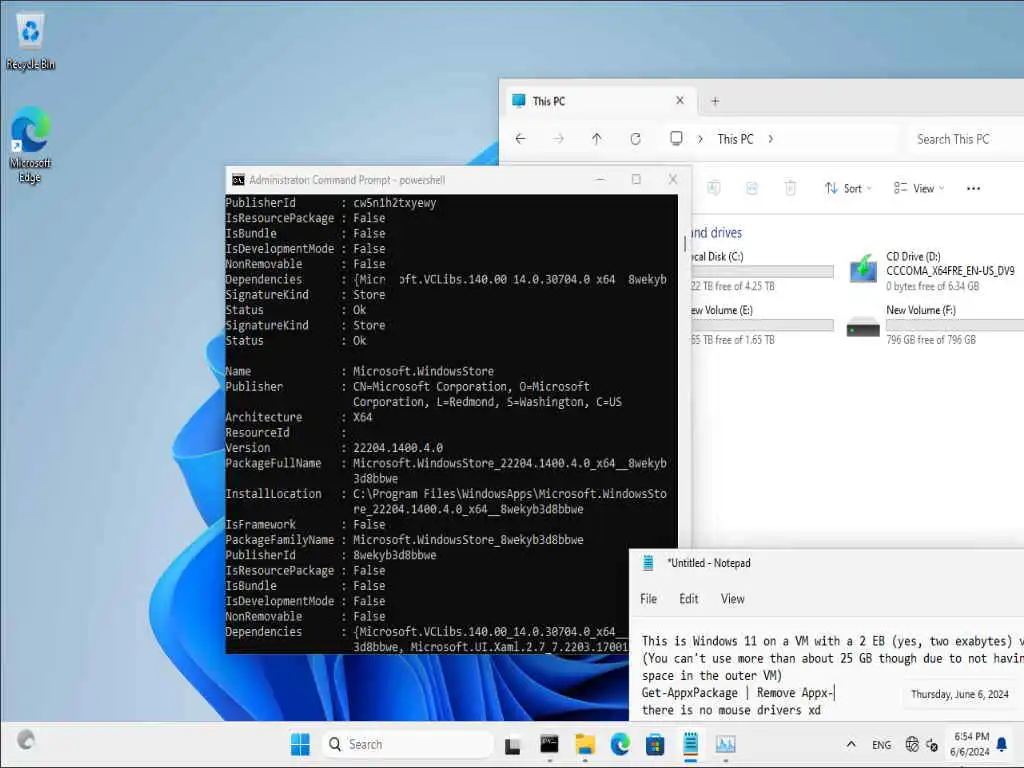
Task: Select the This PC tab in Explorer
Action: pyautogui.click(x=598, y=101)
